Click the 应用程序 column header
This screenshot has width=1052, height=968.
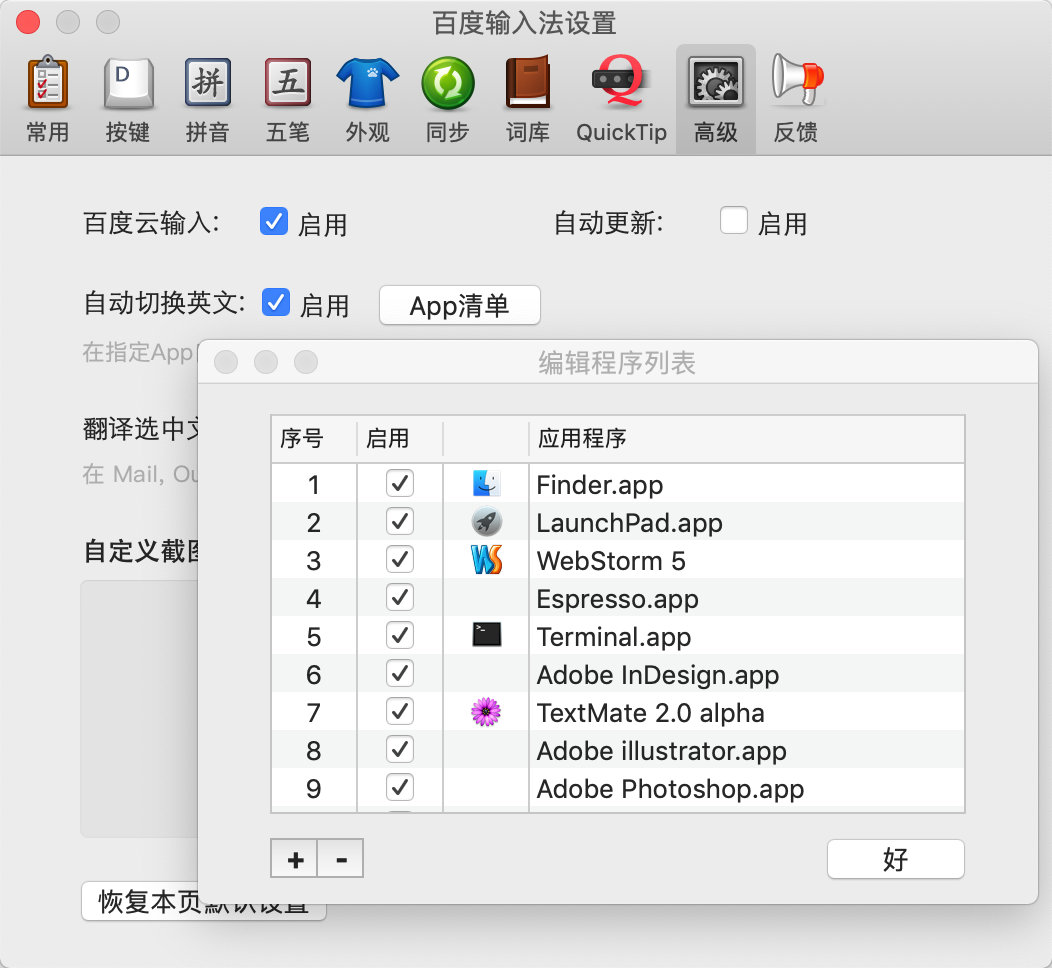point(745,439)
